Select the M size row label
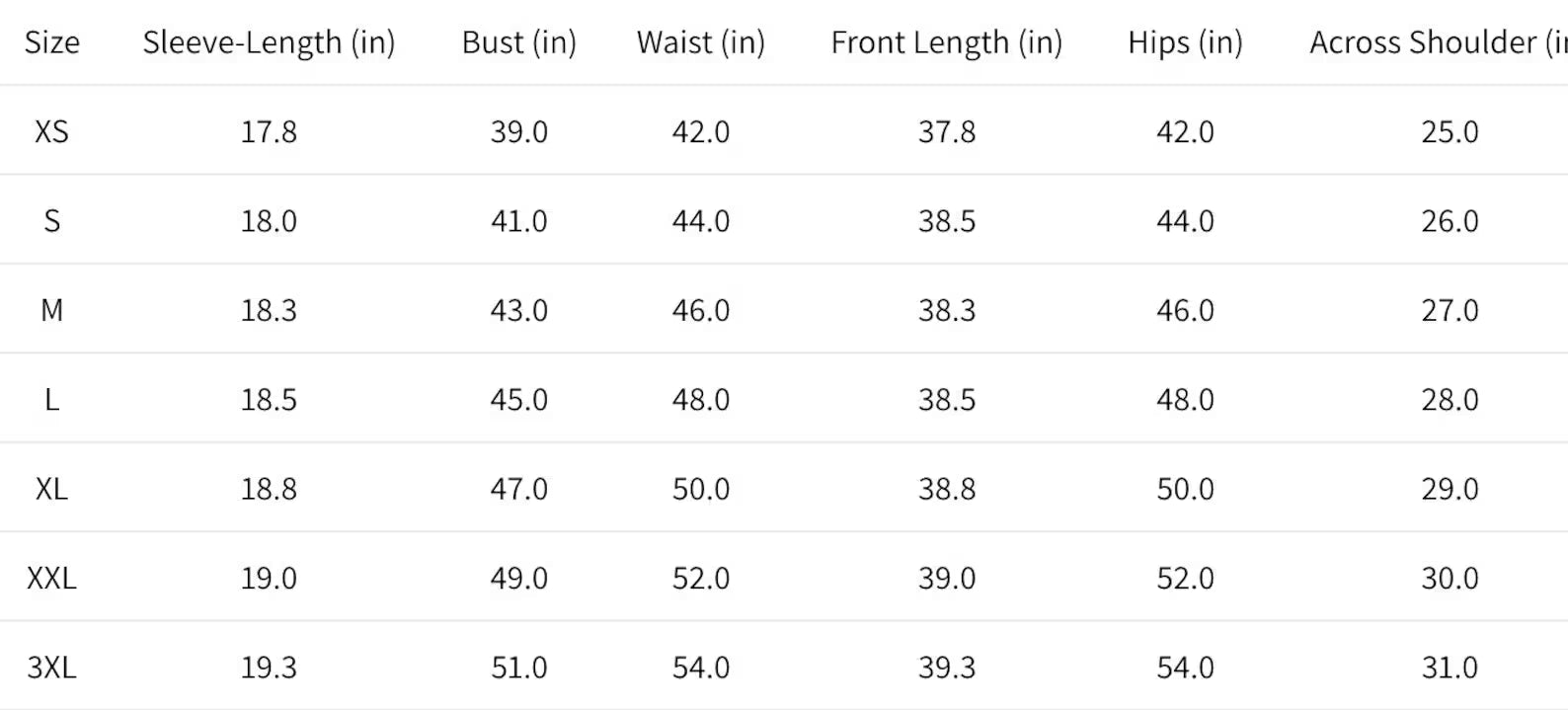 52,310
